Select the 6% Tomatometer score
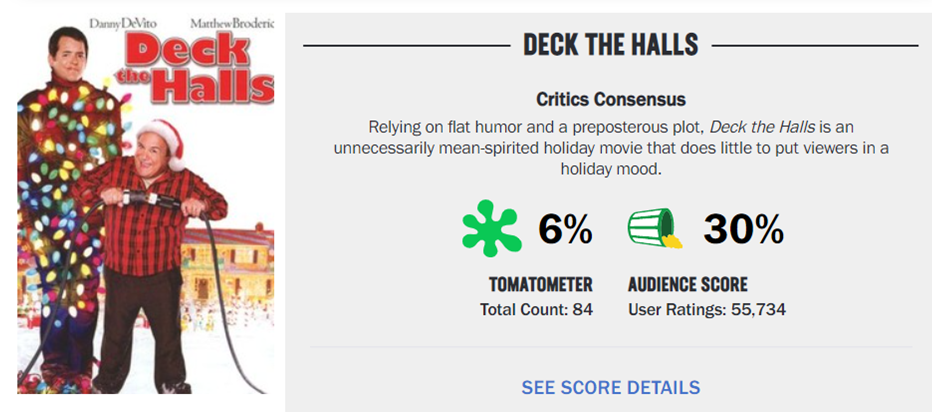 tap(565, 229)
